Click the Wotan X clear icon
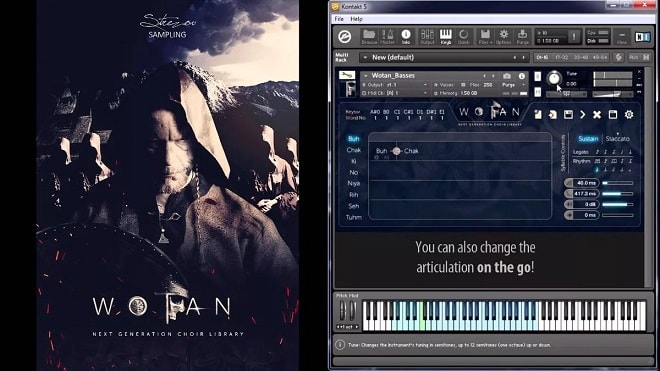The height and width of the screenshot is (371, 660). tap(597, 115)
